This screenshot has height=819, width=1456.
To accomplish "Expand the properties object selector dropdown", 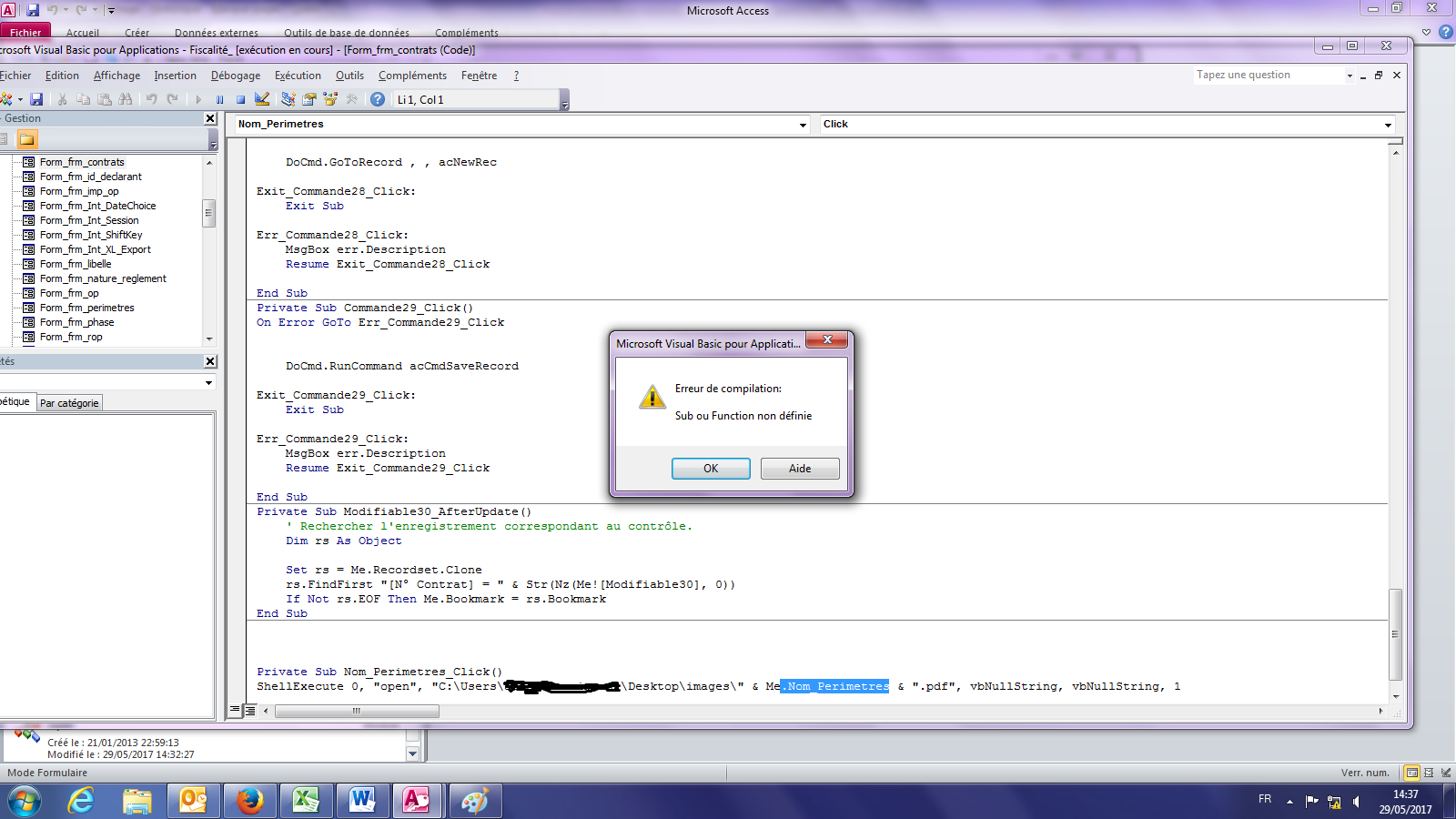I will tap(208, 382).
